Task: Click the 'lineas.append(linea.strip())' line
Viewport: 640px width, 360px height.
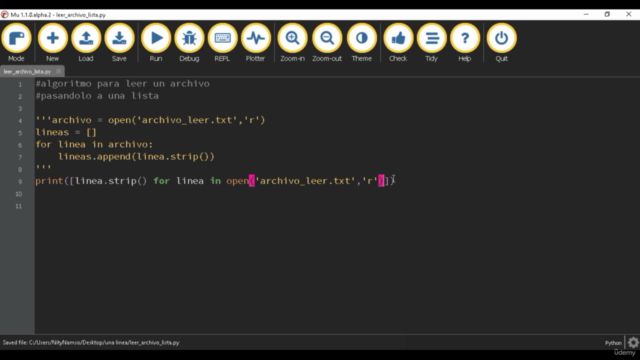Action: [136, 157]
